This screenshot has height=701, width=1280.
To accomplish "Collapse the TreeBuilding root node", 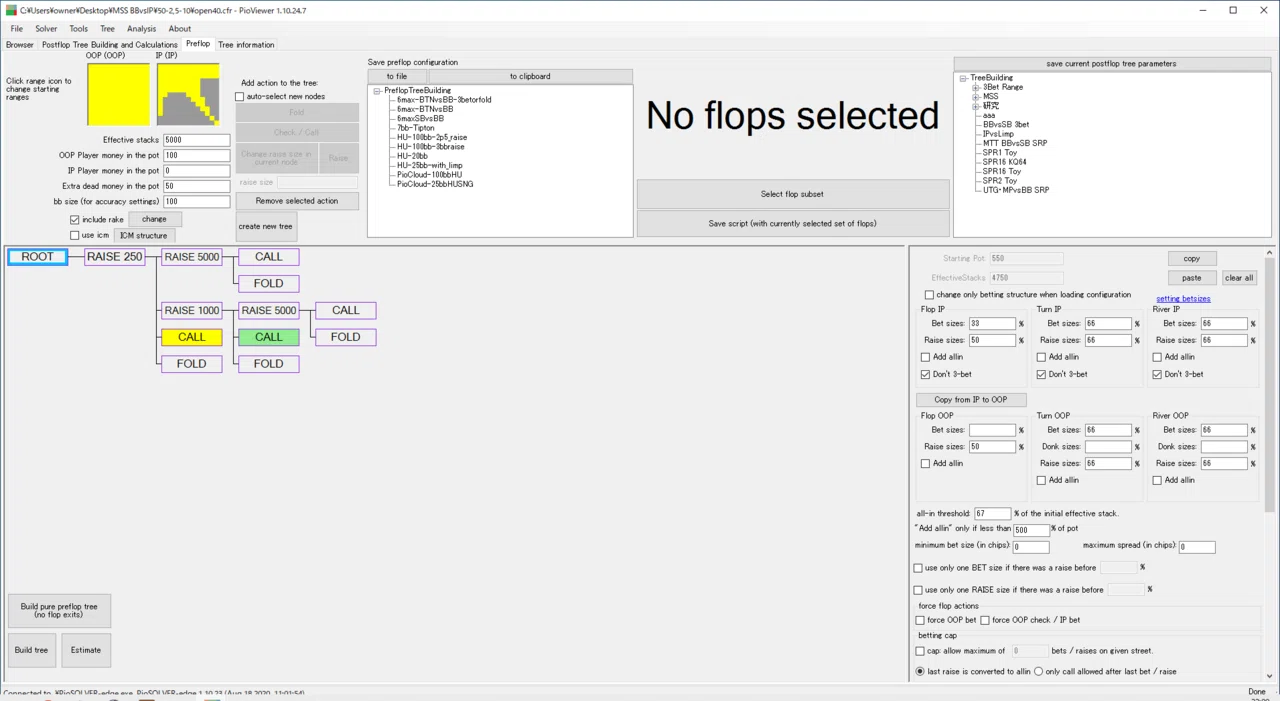I will click(964, 78).
